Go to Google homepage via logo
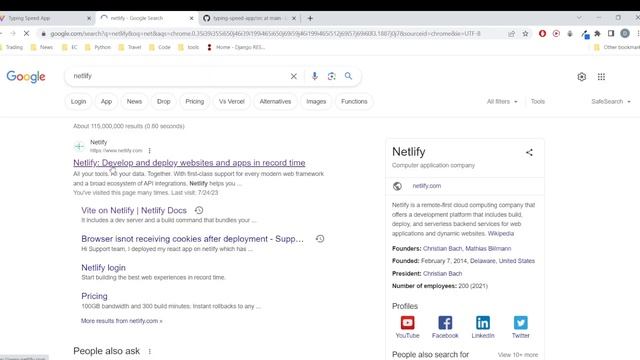 click(26, 77)
